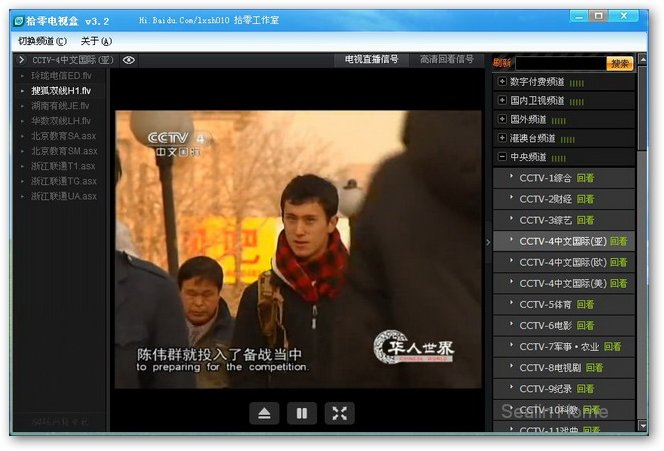Choose source 浙江联通UA.asx
Image resolution: width=664 pixels, height=451 pixels.
click(x=64, y=196)
